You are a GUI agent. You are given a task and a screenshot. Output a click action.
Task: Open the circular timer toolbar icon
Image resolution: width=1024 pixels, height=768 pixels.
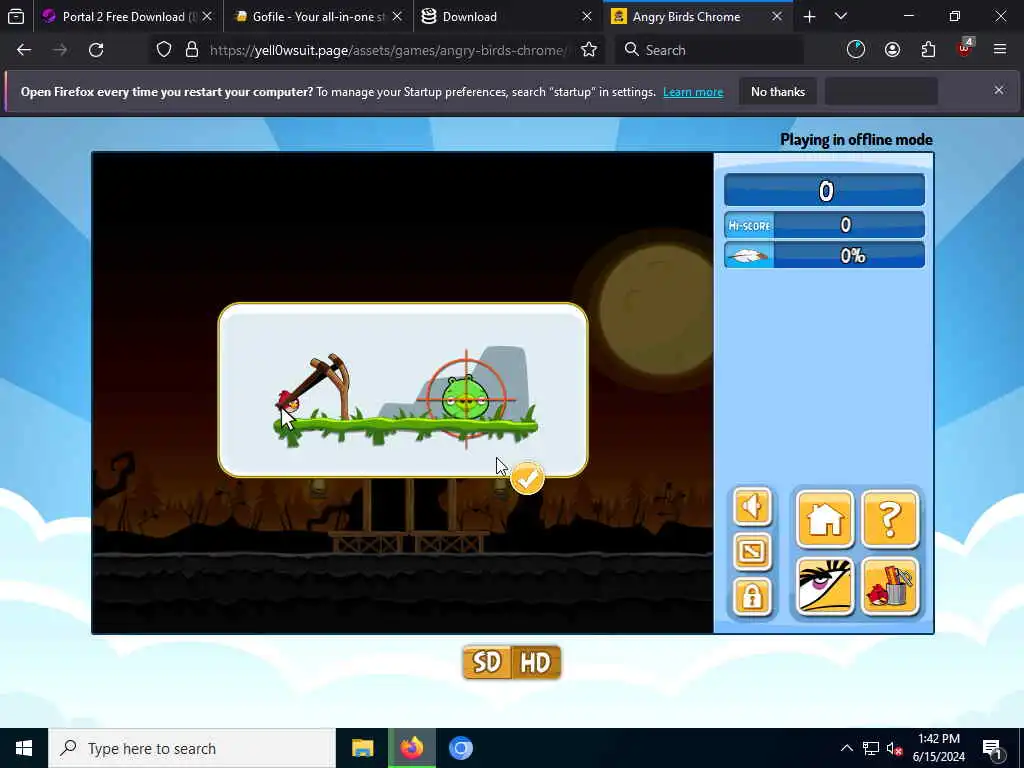coord(856,50)
